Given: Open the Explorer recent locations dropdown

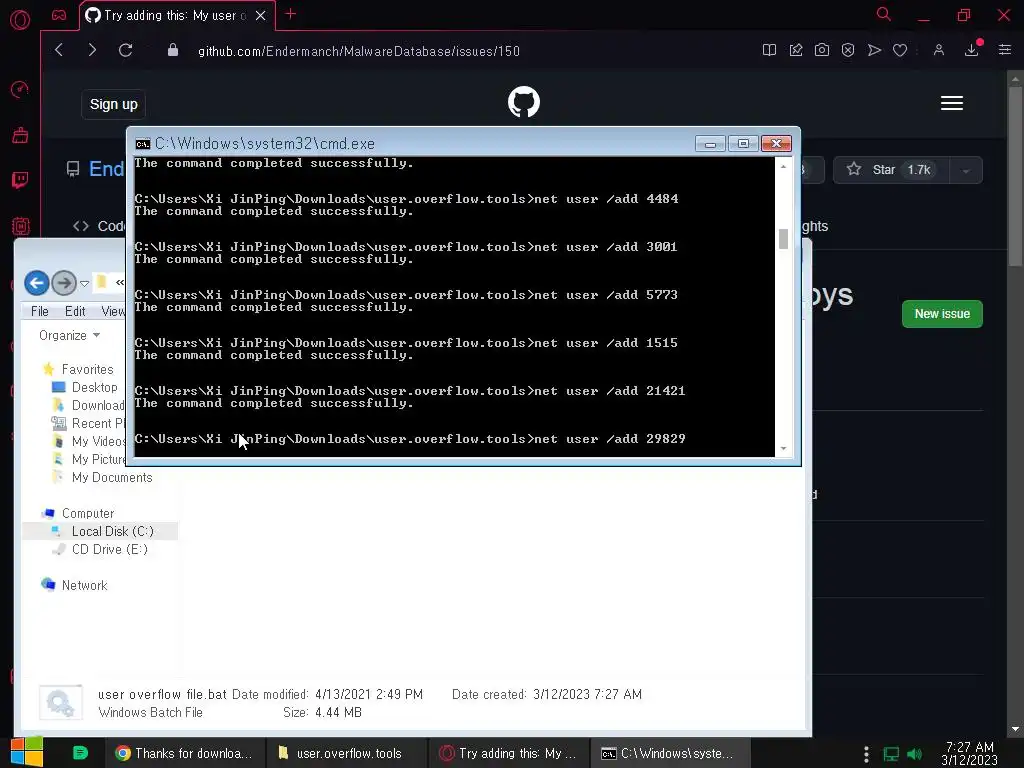Looking at the screenshot, I should pyautogui.click(x=84, y=283).
